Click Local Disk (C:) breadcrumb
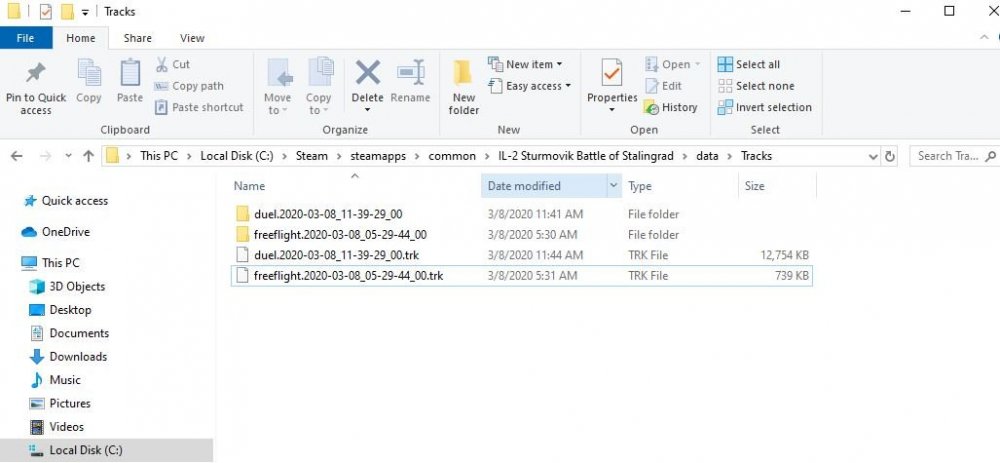 pyautogui.click(x=237, y=156)
